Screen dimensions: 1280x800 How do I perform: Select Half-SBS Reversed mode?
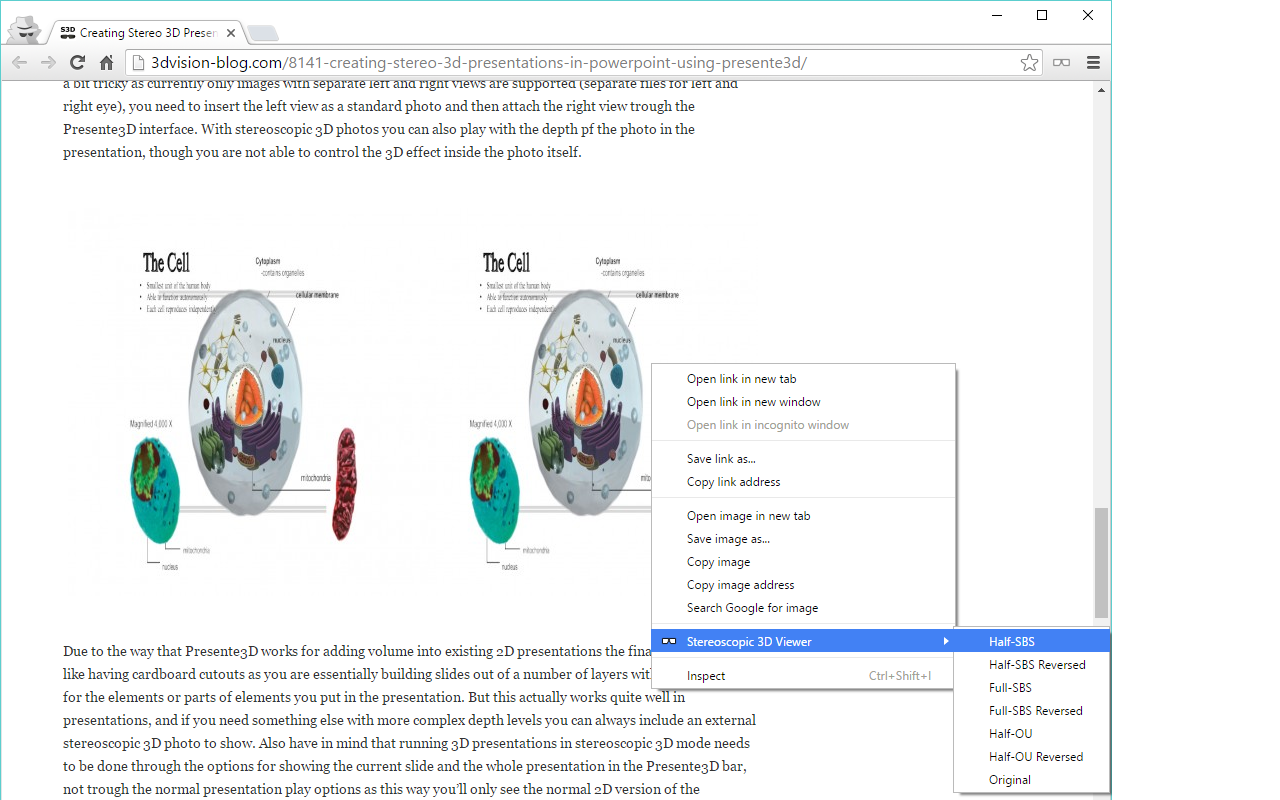[1032, 665]
